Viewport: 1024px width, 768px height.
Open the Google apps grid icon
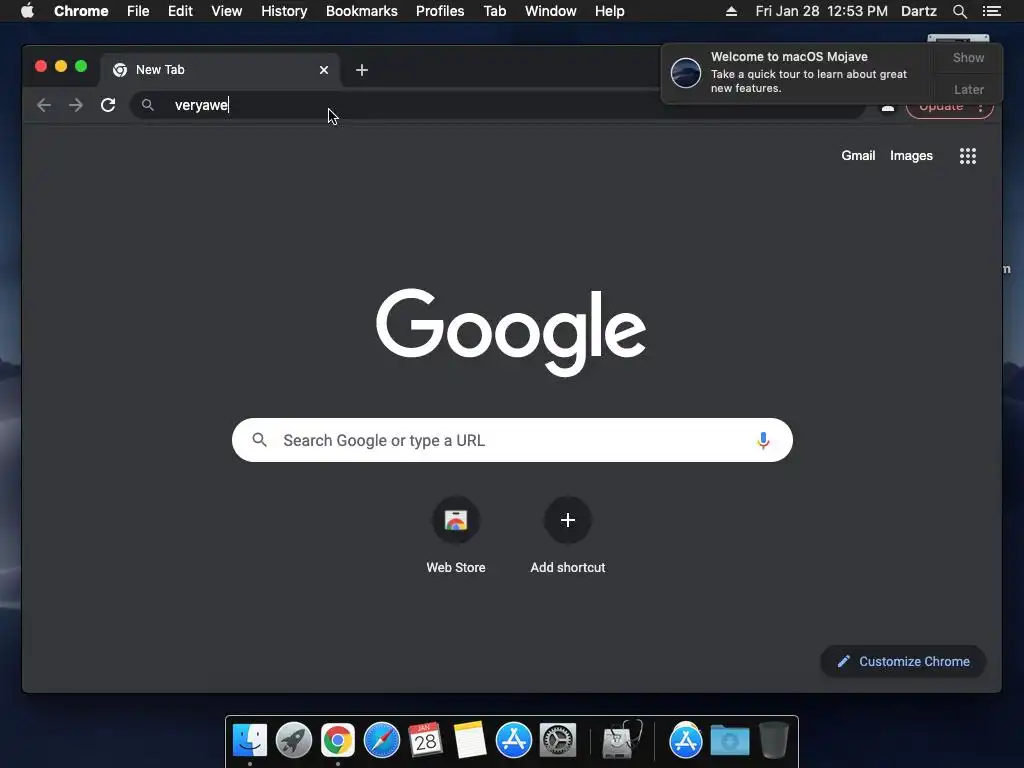(x=968, y=156)
